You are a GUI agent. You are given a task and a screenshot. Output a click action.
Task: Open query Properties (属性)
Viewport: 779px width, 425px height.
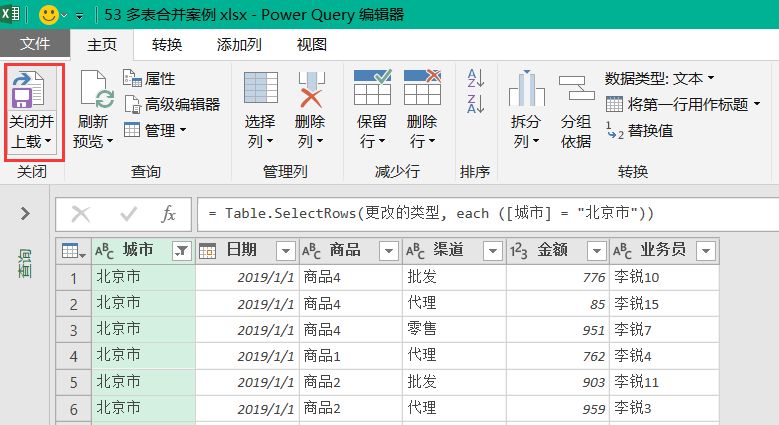(x=149, y=79)
